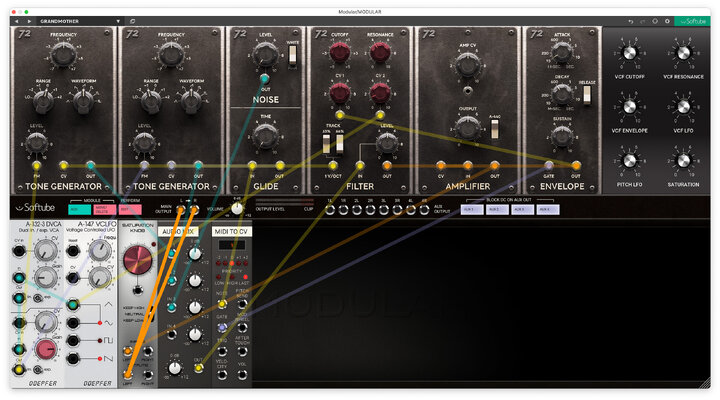The height and width of the screenshot is (400, 720).
Task: Click the AUDIO MIX module title
Action: click(178, 231)
